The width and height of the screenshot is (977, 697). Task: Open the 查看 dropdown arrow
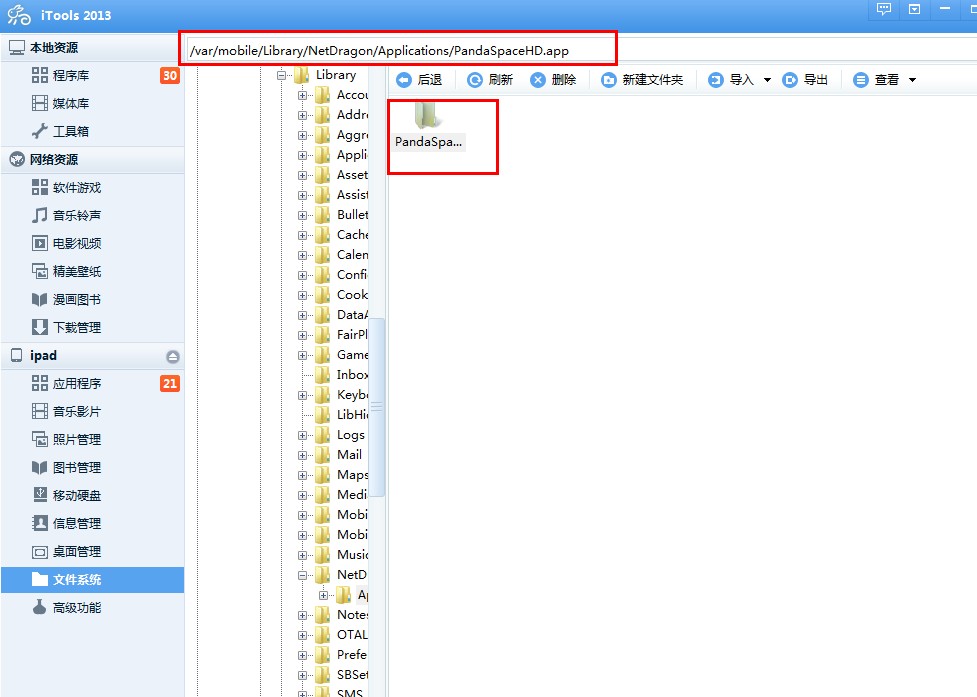912,80
